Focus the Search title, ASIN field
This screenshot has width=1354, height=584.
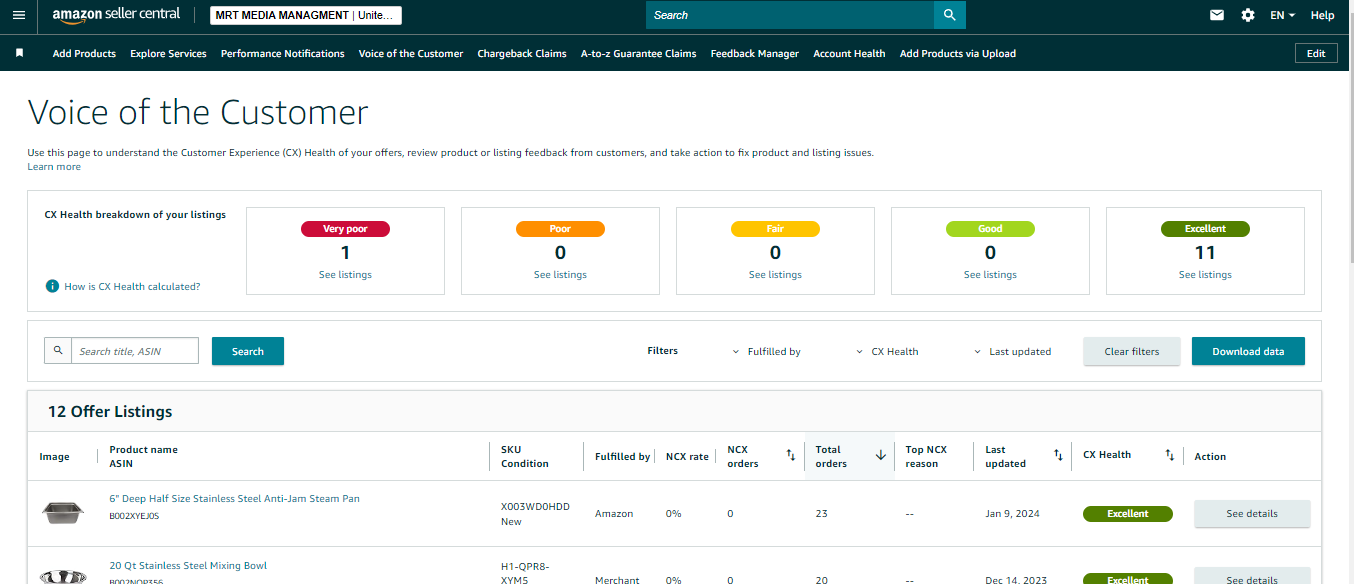coord(135,351)
